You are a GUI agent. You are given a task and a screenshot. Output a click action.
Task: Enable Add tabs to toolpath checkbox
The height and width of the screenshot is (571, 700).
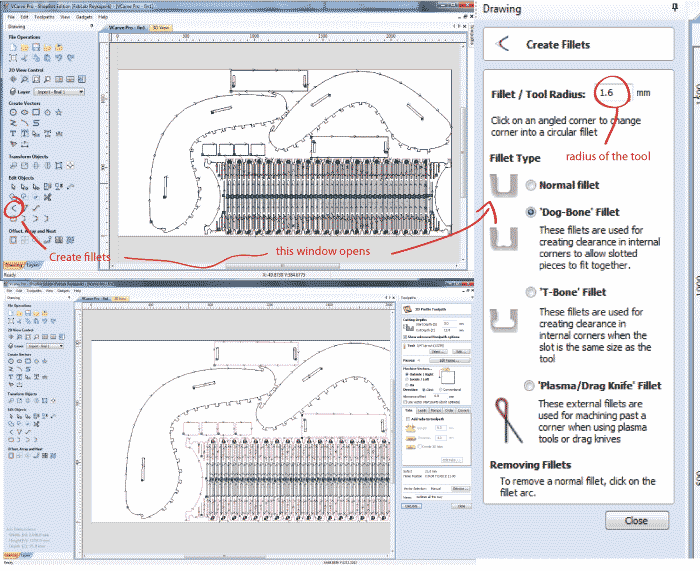408,419
